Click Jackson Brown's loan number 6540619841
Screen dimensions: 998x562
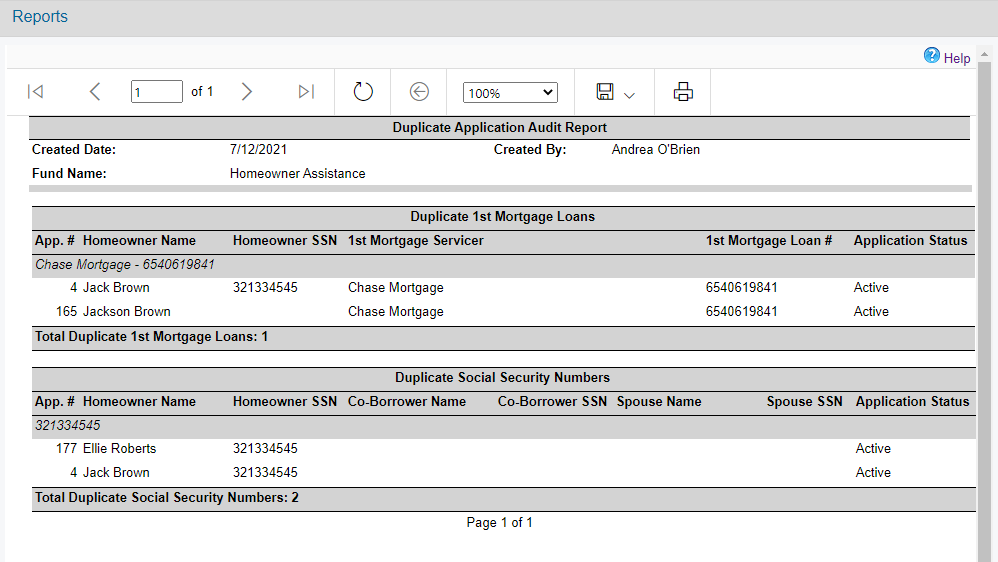741,312
